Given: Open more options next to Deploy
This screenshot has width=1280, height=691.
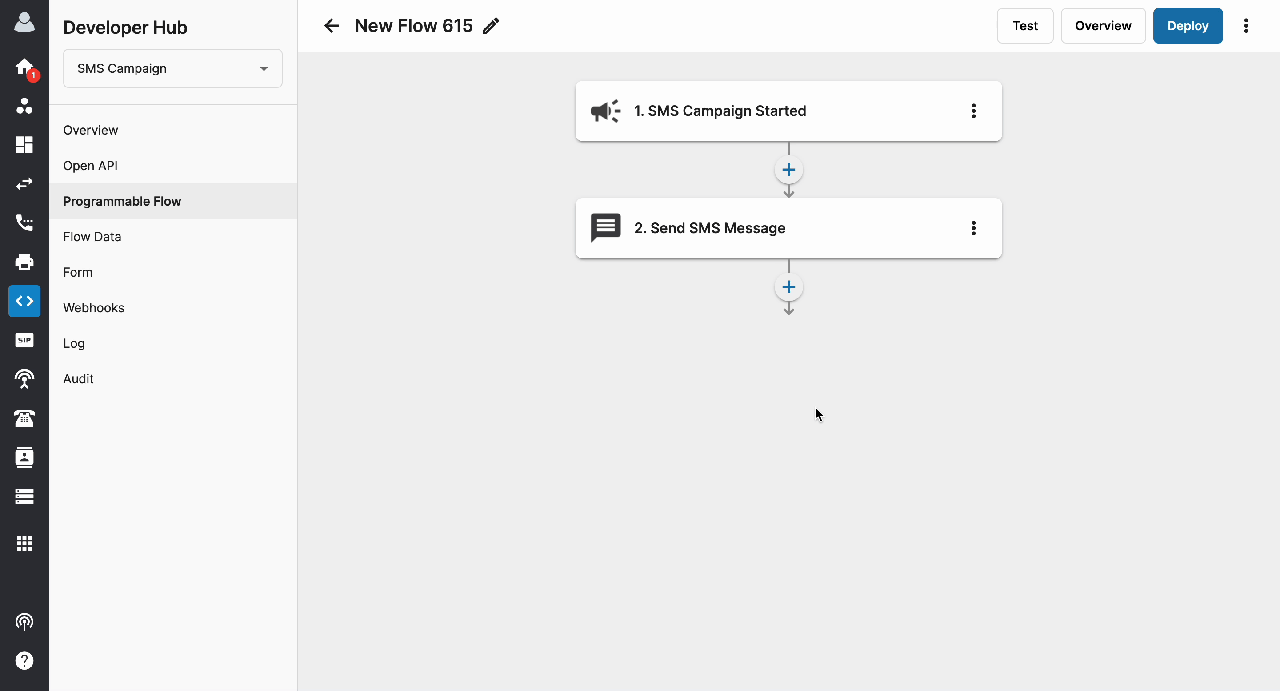Looking at the screenshot, I should pos(1246,26).
